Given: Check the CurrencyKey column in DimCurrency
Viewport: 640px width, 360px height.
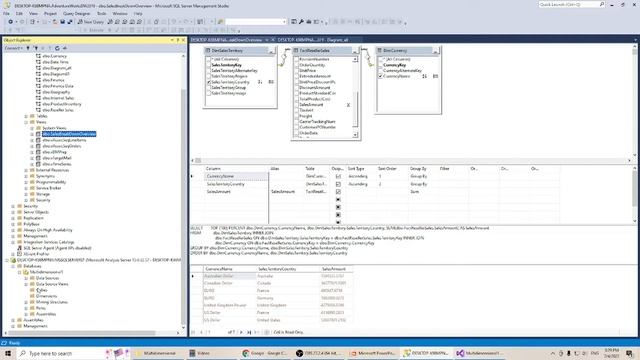Looking at the screenshot, I should pos(380,65).
